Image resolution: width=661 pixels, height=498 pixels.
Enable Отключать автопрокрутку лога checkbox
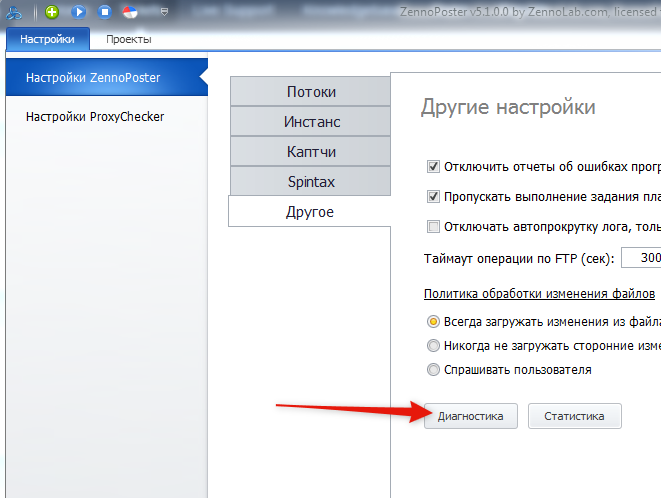(x=433, y=226)
